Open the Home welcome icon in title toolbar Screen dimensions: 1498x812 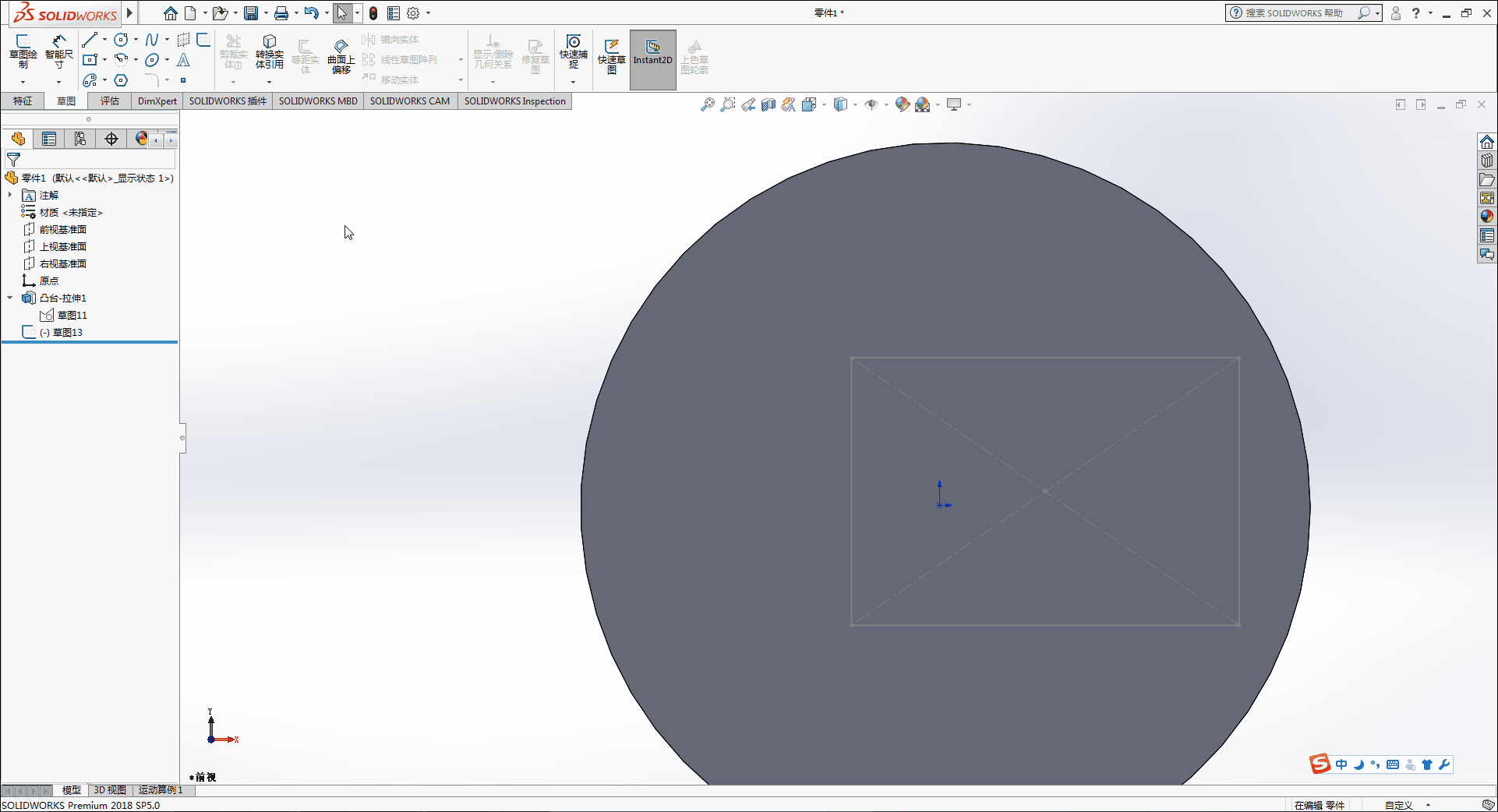tap(170, 13)
